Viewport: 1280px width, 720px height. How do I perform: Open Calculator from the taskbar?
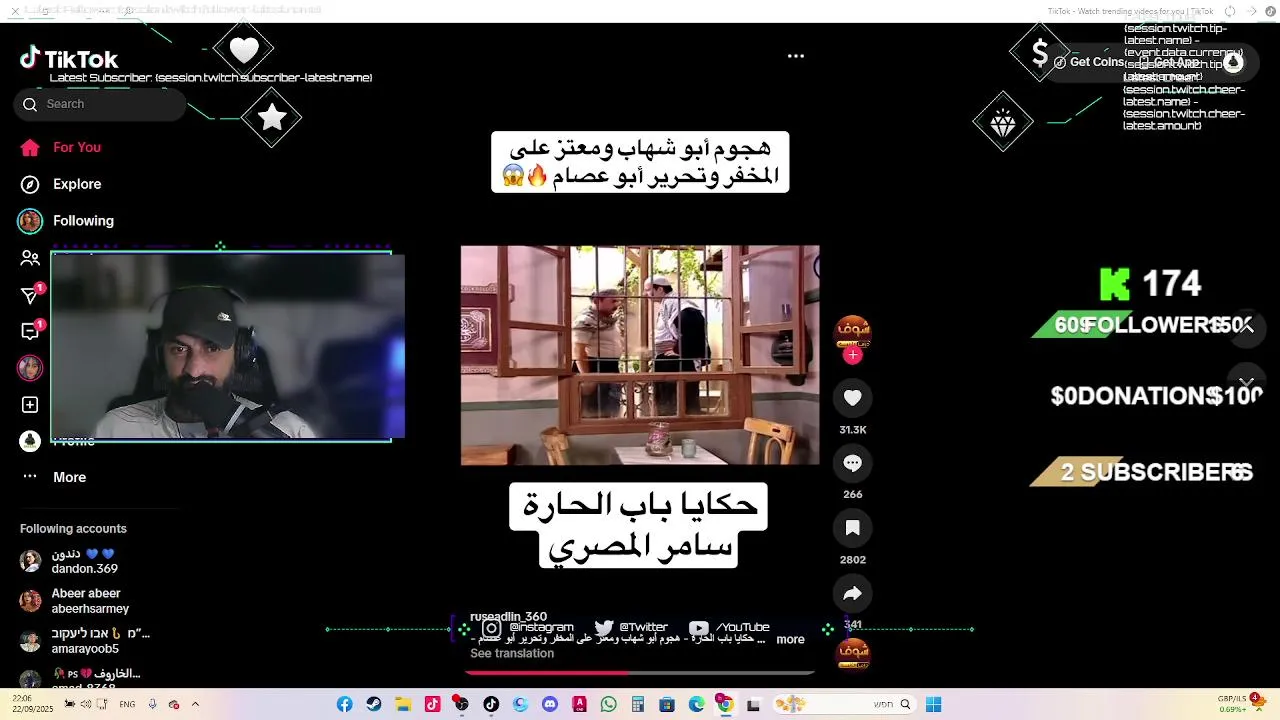(638, 705)
